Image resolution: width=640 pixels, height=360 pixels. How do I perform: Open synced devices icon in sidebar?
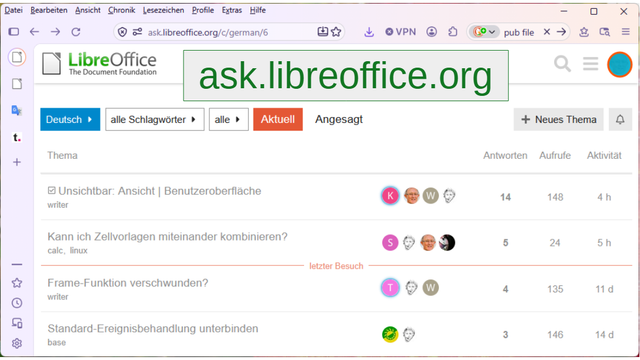tap(17, 323)
